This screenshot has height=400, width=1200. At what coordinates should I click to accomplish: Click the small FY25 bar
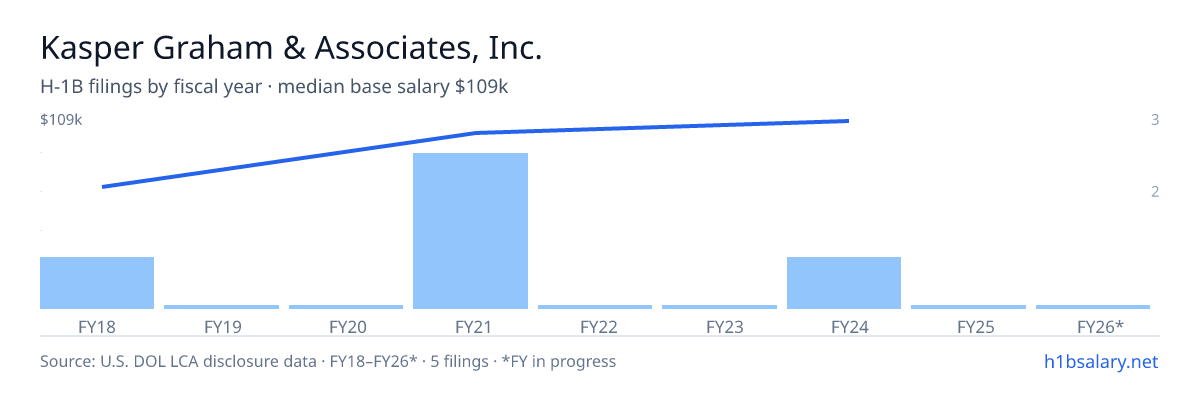pos(968,307)
